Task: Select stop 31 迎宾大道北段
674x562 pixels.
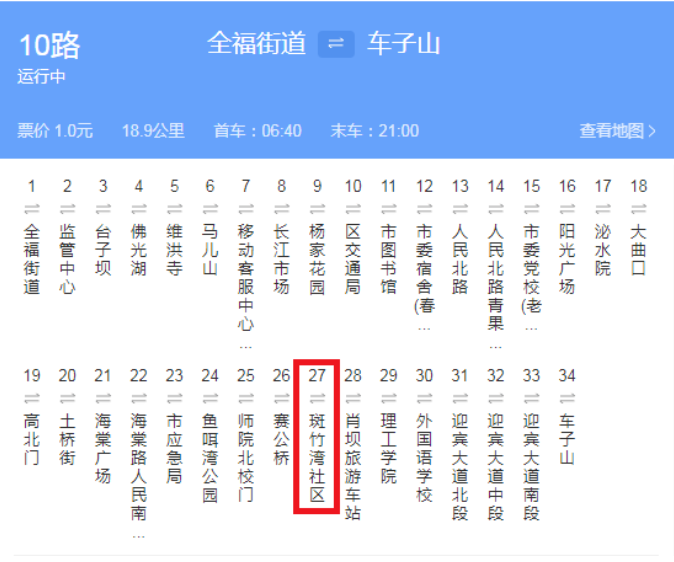Action: click(460, 467)
